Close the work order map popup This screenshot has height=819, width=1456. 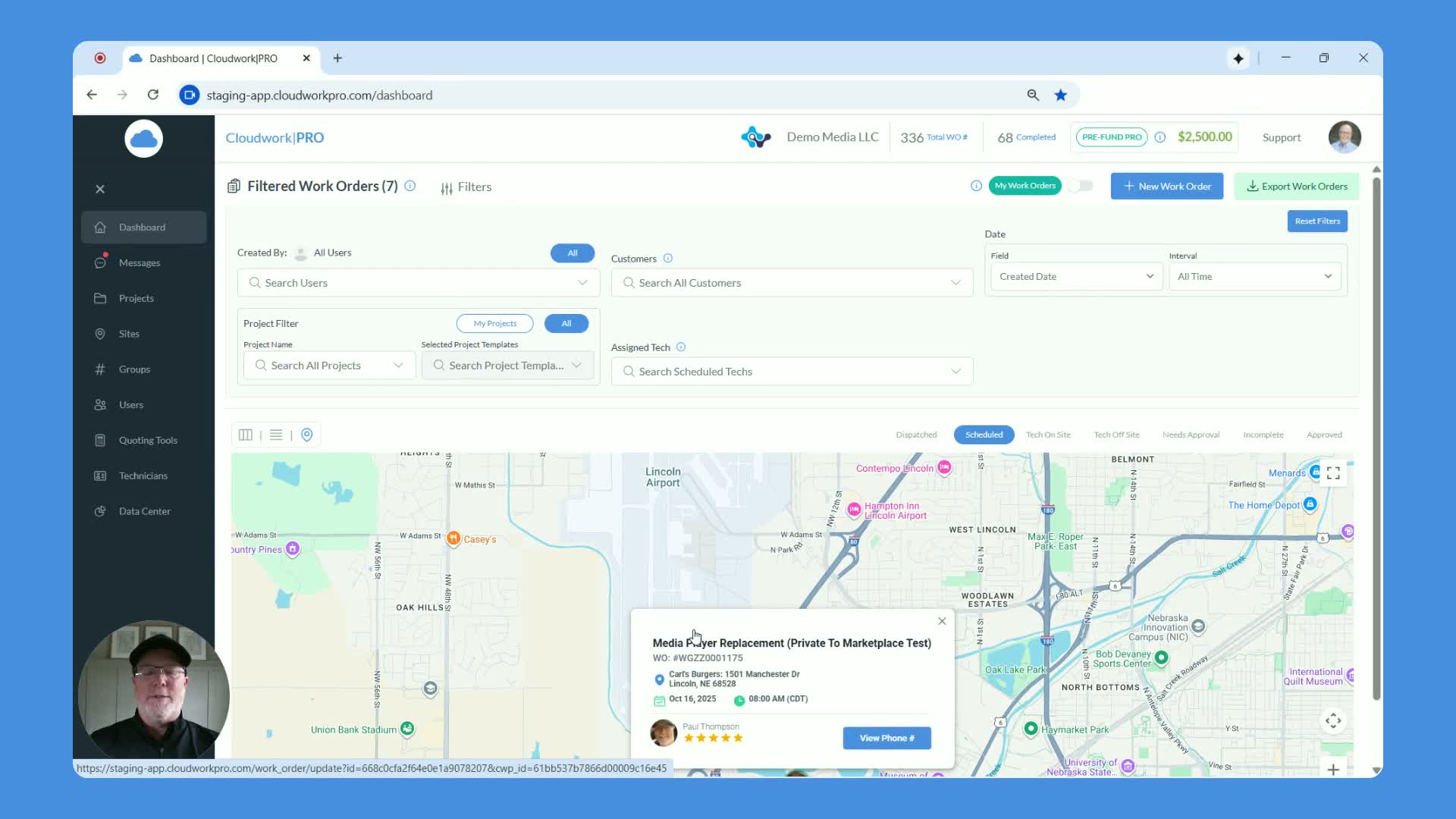942,622
